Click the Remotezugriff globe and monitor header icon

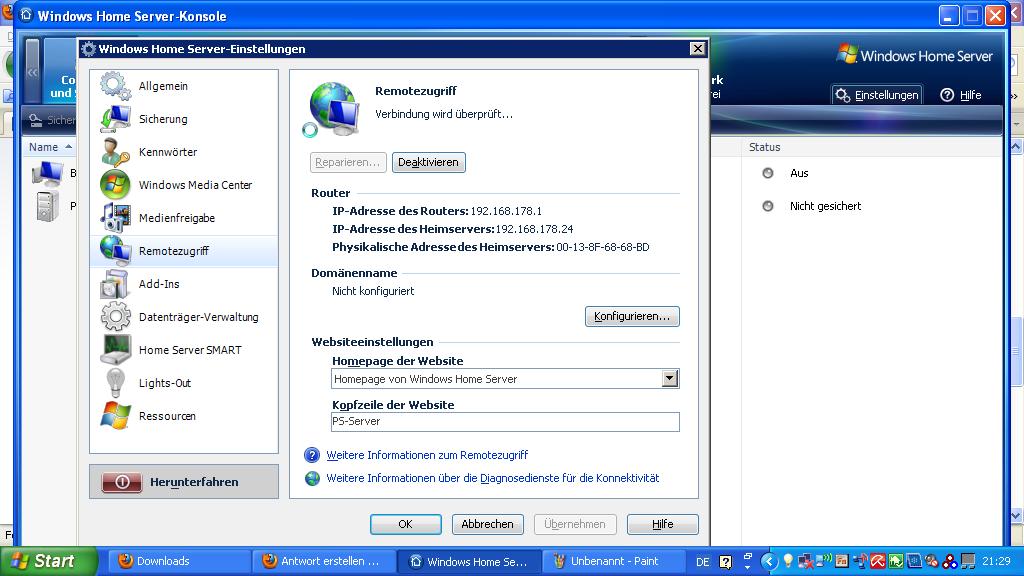pyautogui.click(x=332, y=109)
